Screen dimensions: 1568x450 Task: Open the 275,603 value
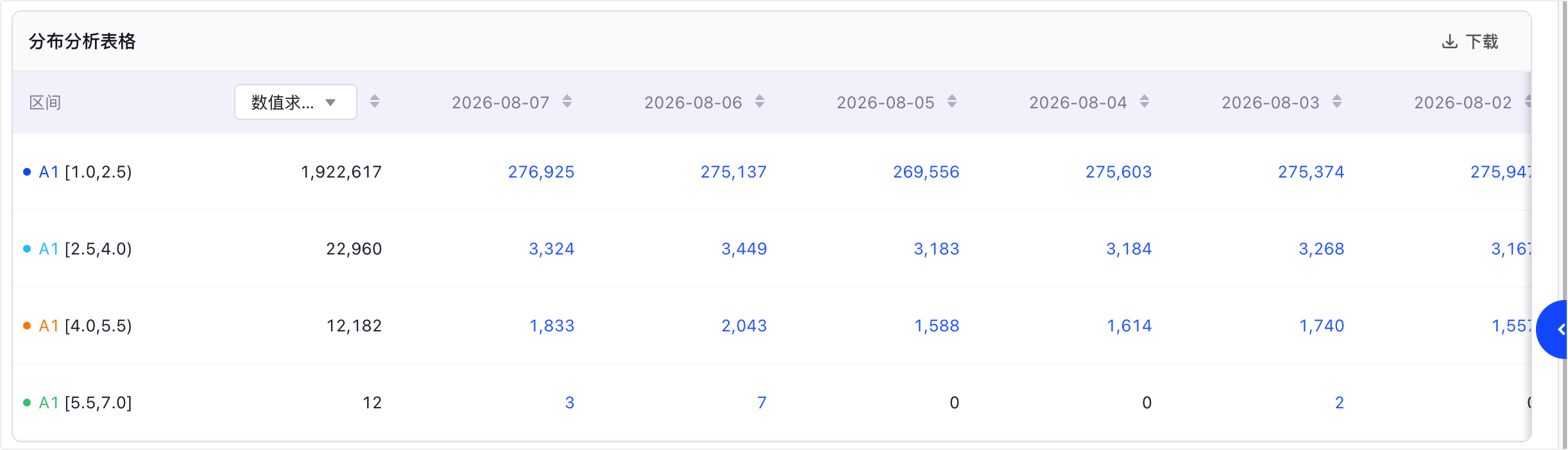coord(1118,172)
